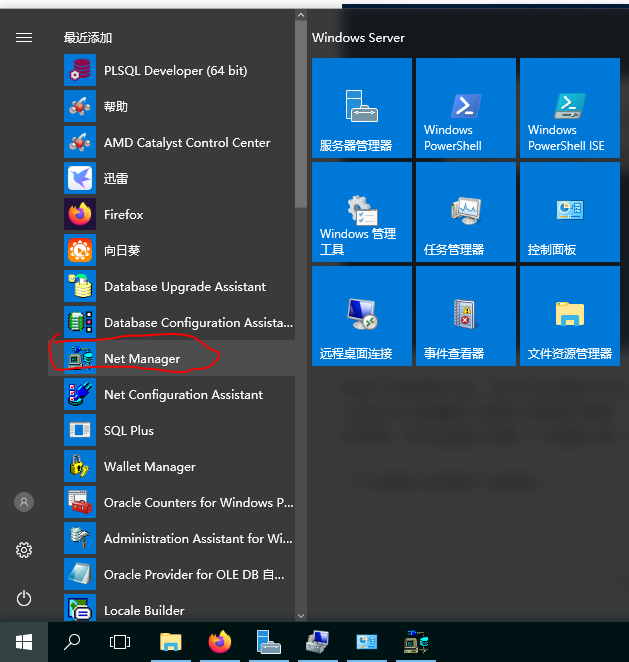Launch Wallet Manager
Screen dimensions: 629x662
149,467
